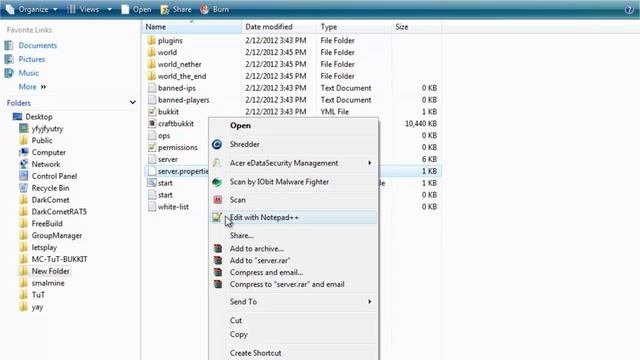Choose Cut in context menu
640x360 pixels.
(x=293, y=320)
